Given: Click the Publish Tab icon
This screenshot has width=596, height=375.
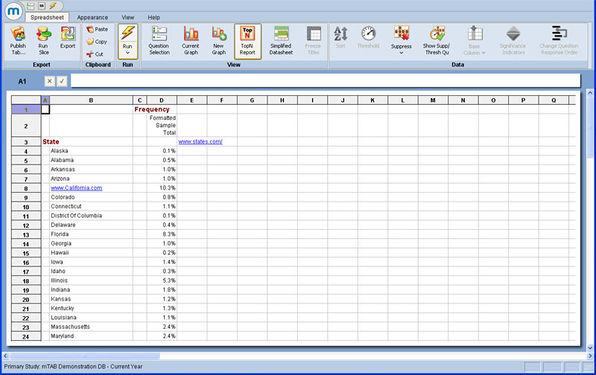Looking at the screenshot, I should pyautogui.click(x=18, y=35).
